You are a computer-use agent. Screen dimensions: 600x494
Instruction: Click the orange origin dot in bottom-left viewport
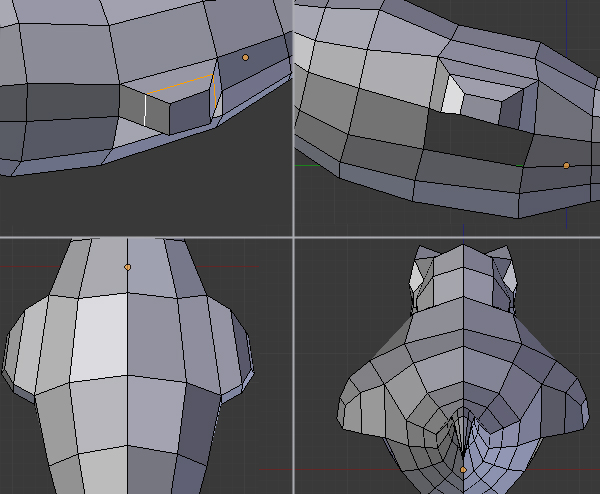(128, 267)
